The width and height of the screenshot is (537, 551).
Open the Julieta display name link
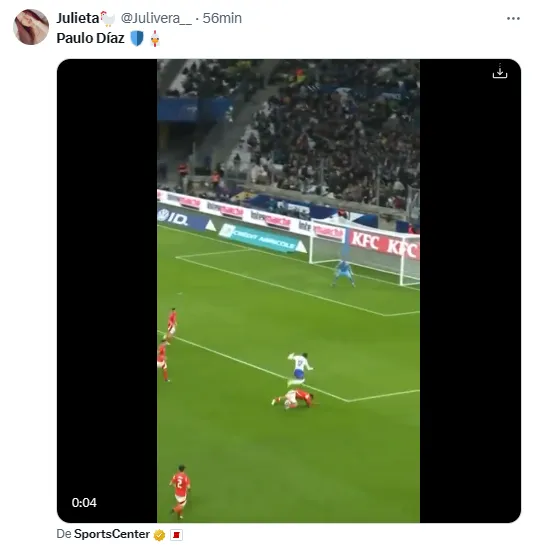pos(78,18)
